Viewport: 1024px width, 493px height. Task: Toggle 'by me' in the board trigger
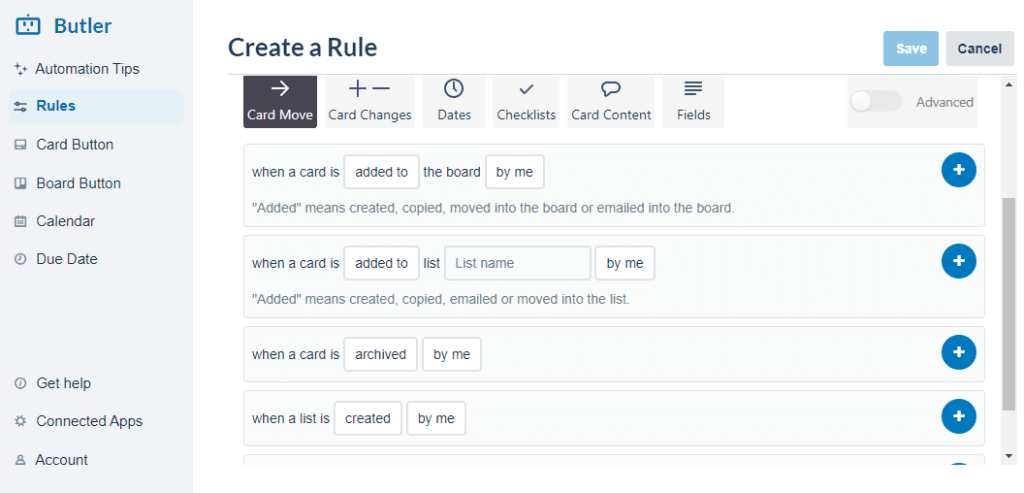pos(515,172)
